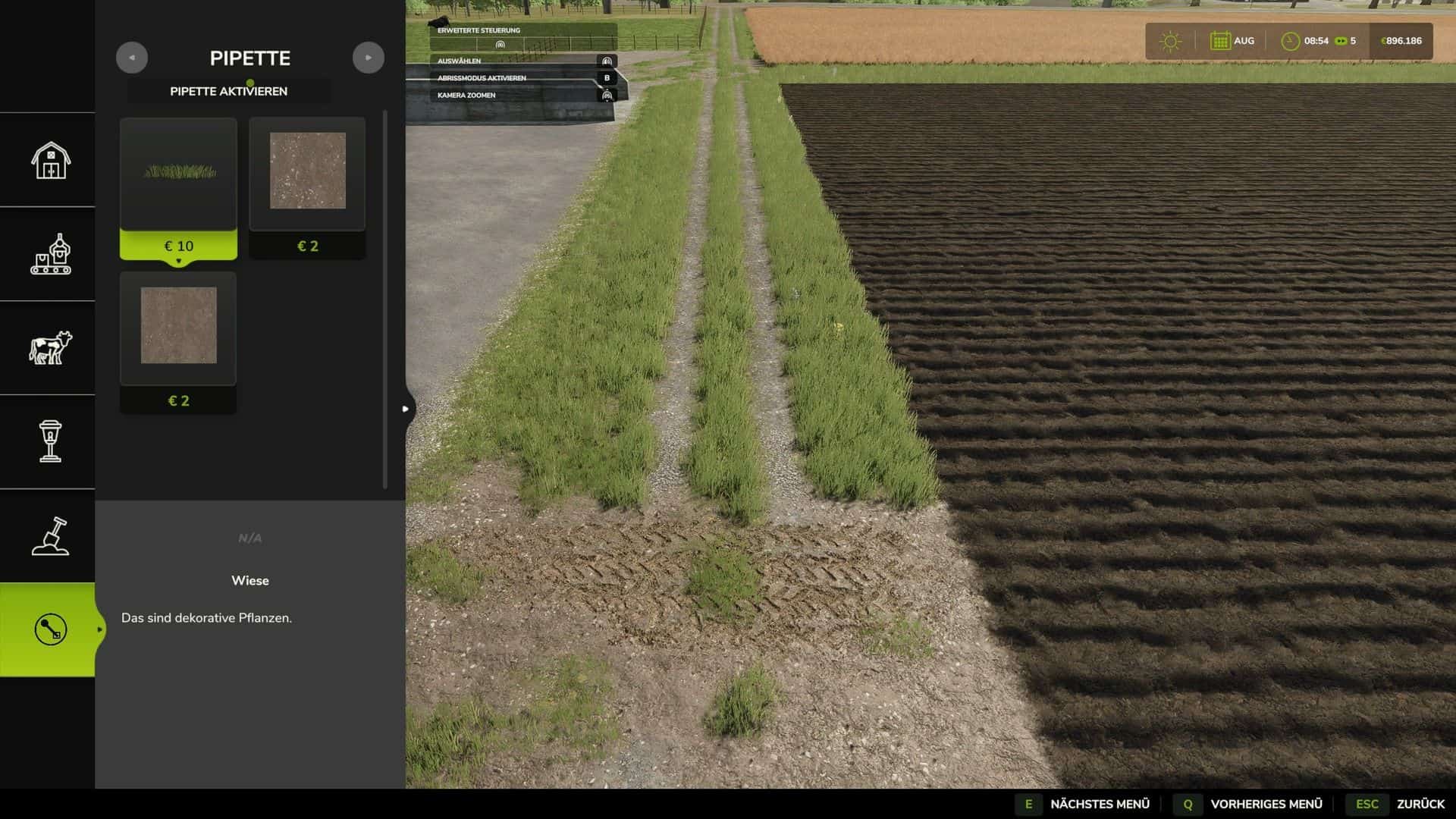Click the € 10 price label
Image resolution: width=1456 pixels, height=819 pixels.
[x=178, y=246]
